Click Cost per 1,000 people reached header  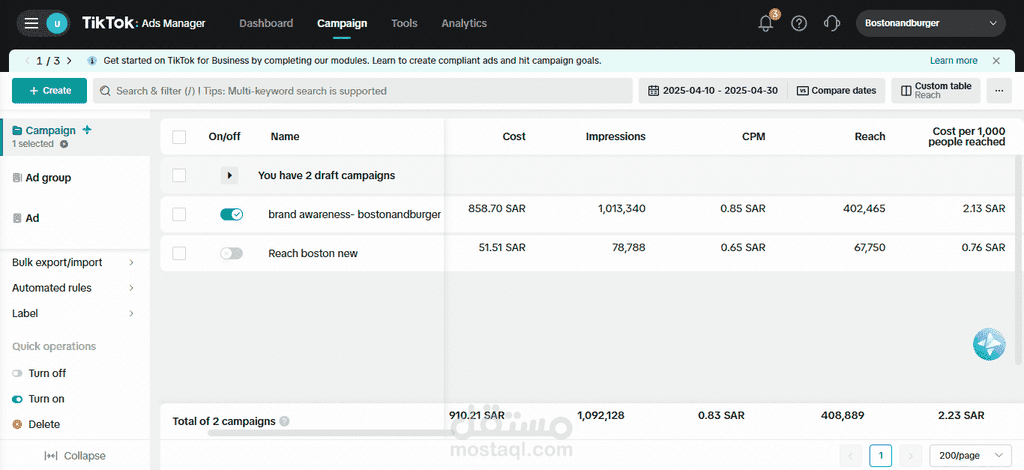point(967,136)
